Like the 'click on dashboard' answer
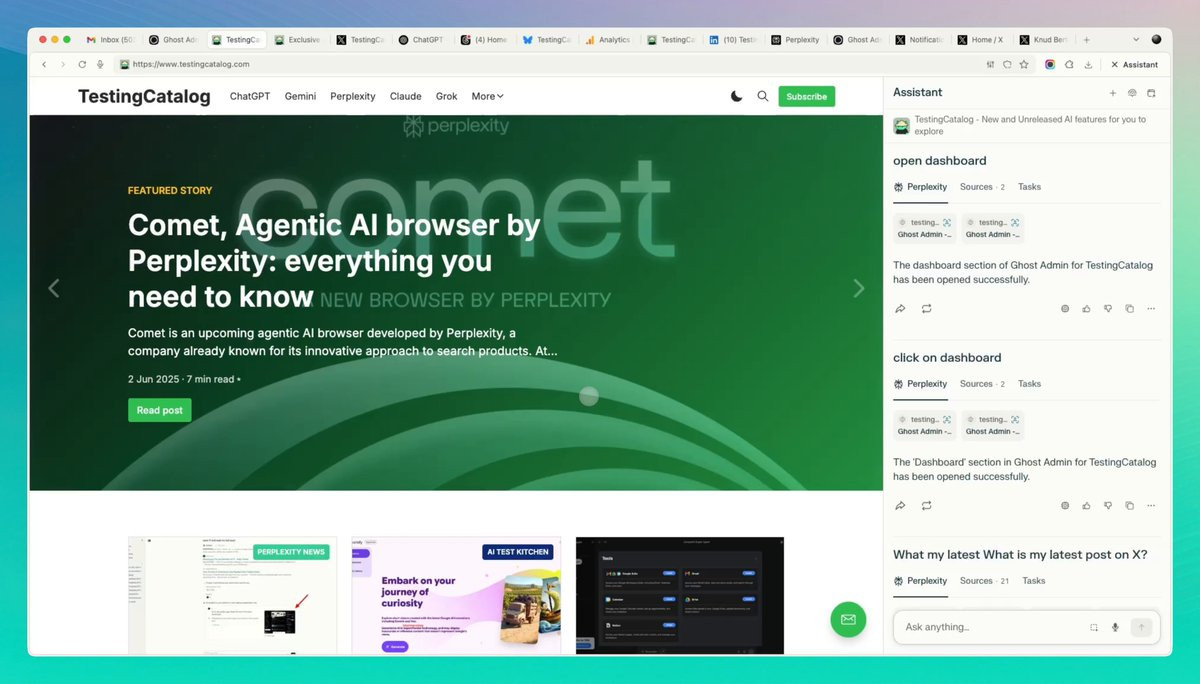 click(1086, 506)
